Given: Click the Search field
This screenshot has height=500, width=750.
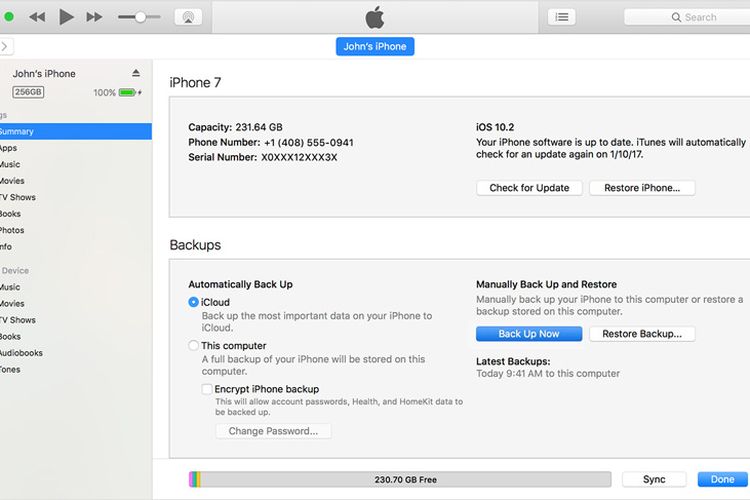Looking at the screenshot, I should tap(687, 17).
